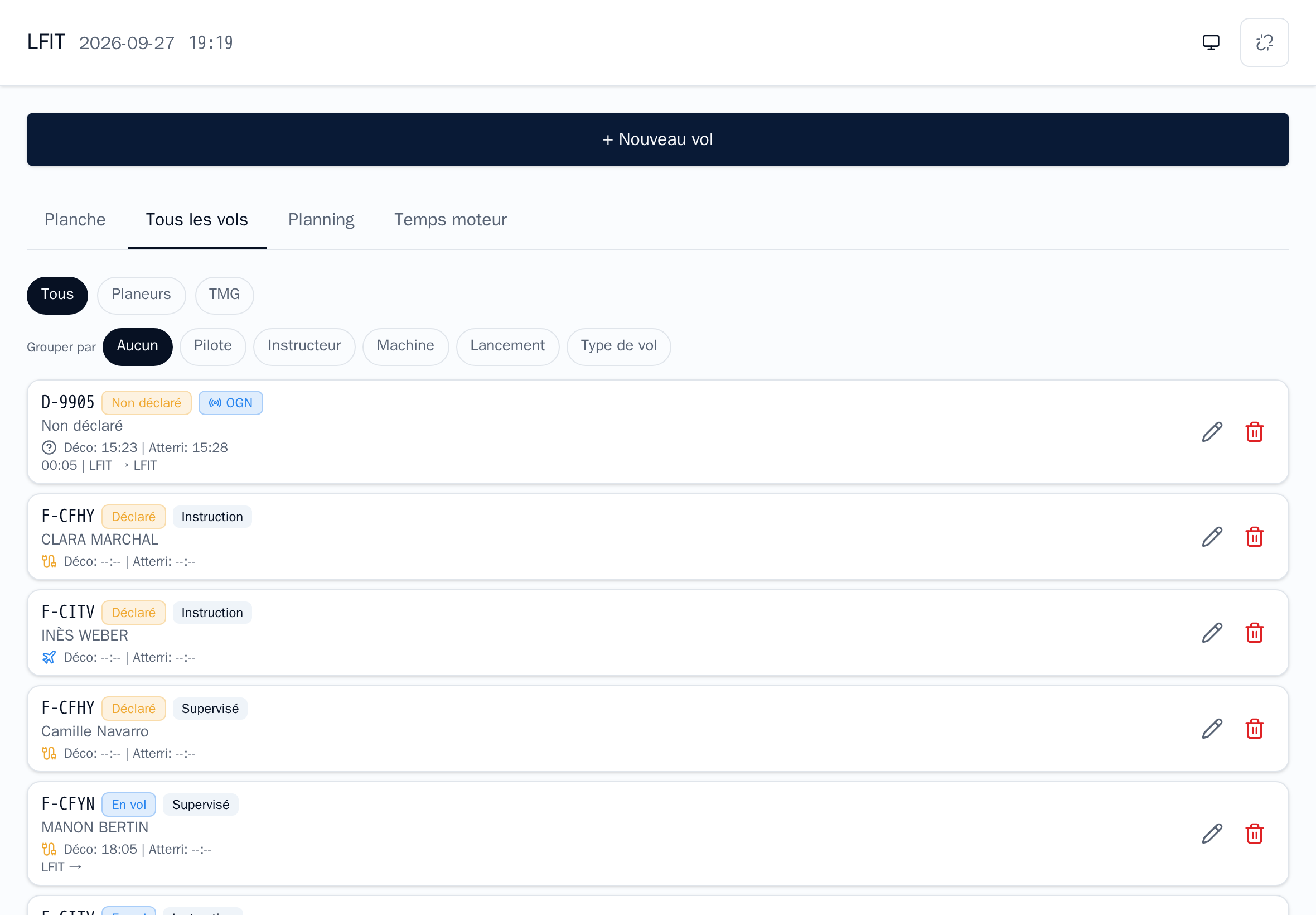Click the F-CFYN registration text
Viewport: 1316px width, 915px height.
(x=68, y=805)
